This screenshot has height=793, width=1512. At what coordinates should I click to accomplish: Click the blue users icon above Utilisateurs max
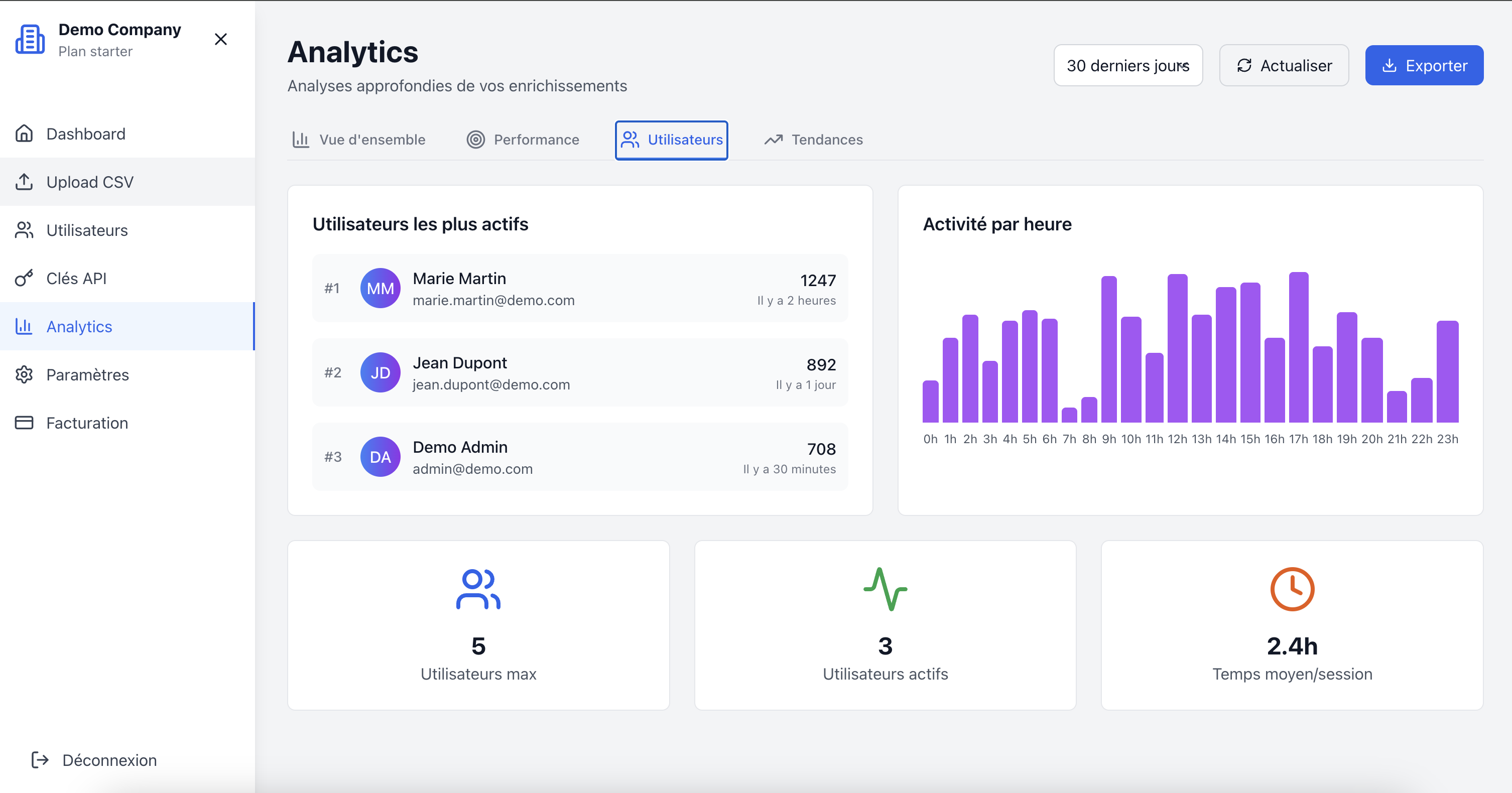click(x=478, y=589)
